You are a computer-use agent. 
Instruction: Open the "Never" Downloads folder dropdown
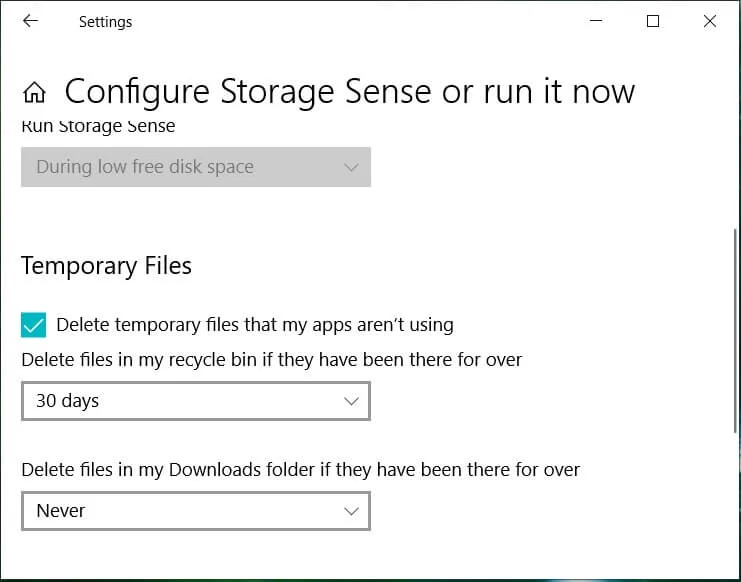coord(195,511)
